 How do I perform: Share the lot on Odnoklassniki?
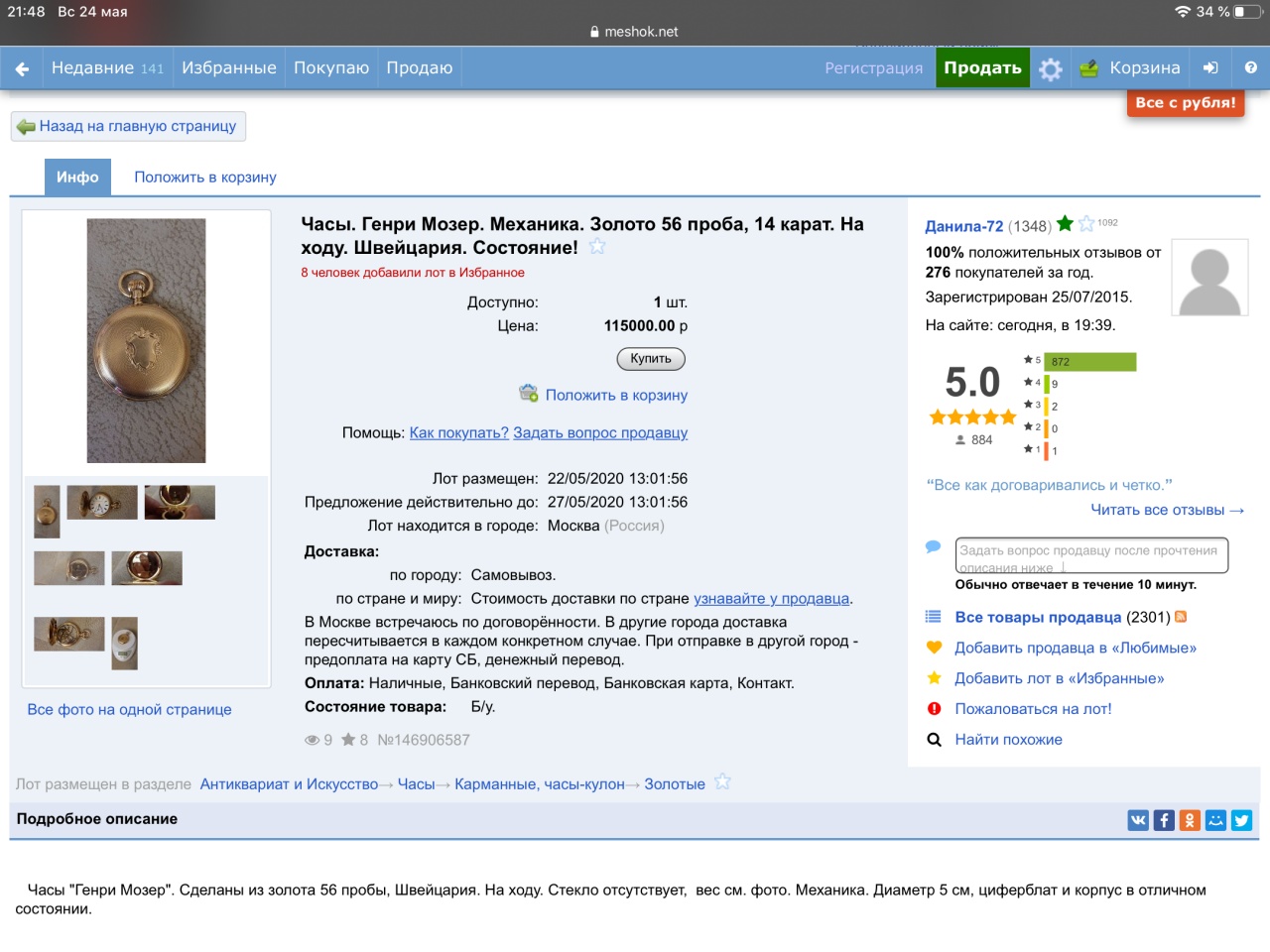click(1190, 820)
